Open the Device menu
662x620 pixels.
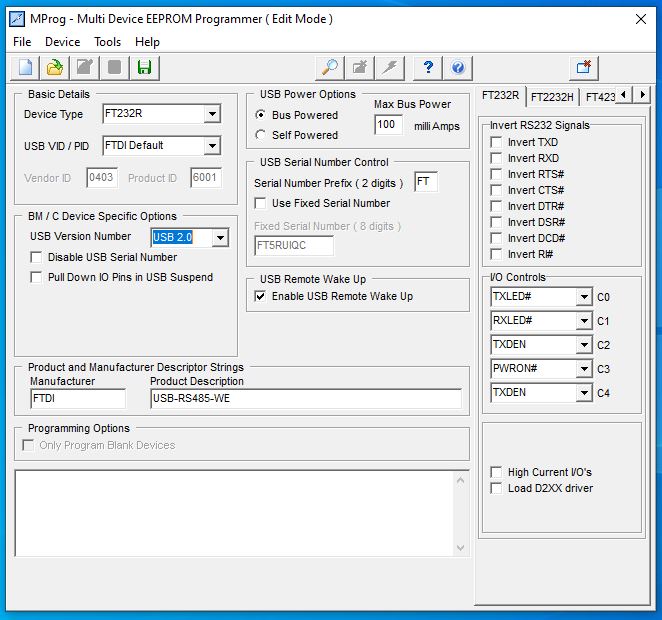coord(62,42)
